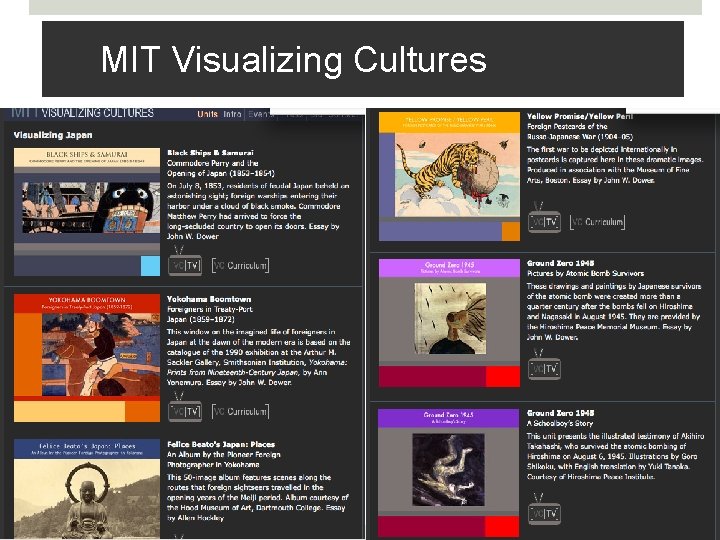The width and height of the screenshot is (720, 540).
Task: Click Ground Zero 1945 title above A Schoolboy's Story
Action: (x=560, y=413)
